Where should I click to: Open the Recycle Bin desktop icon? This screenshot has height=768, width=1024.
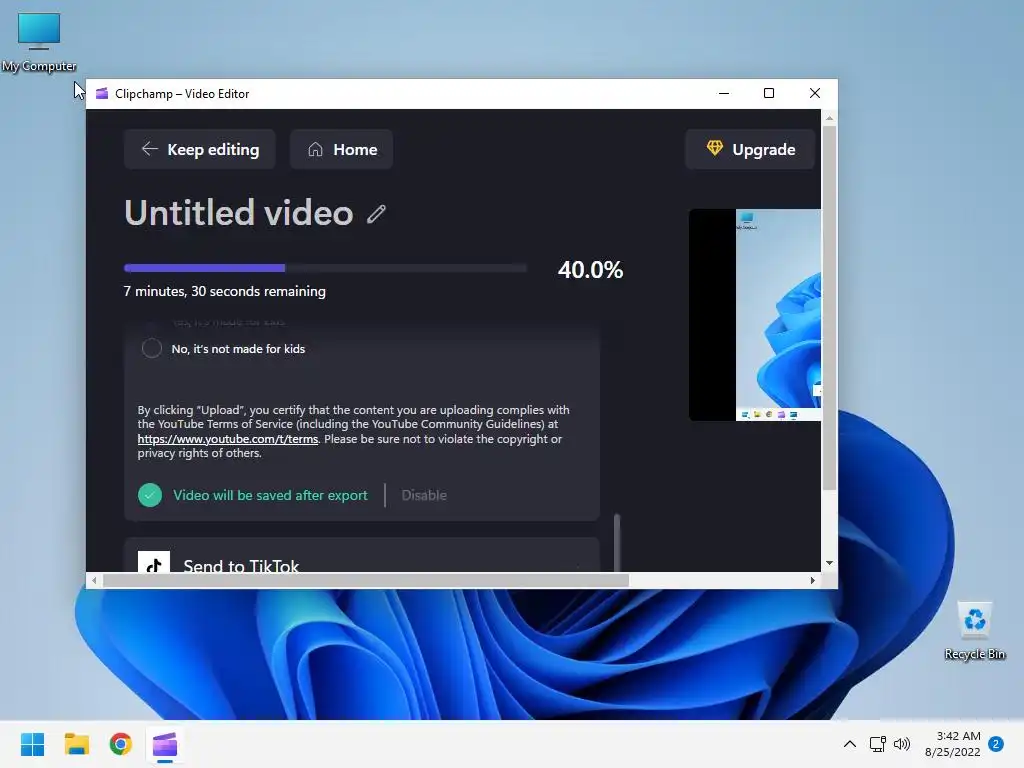tap(974, 631)
